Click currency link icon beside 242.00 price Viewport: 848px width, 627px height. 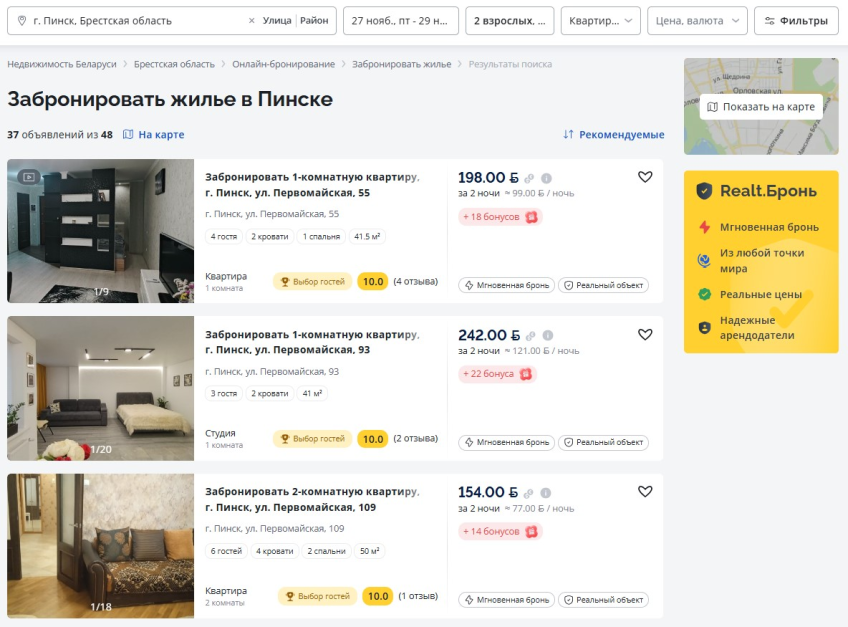(531, 335)
